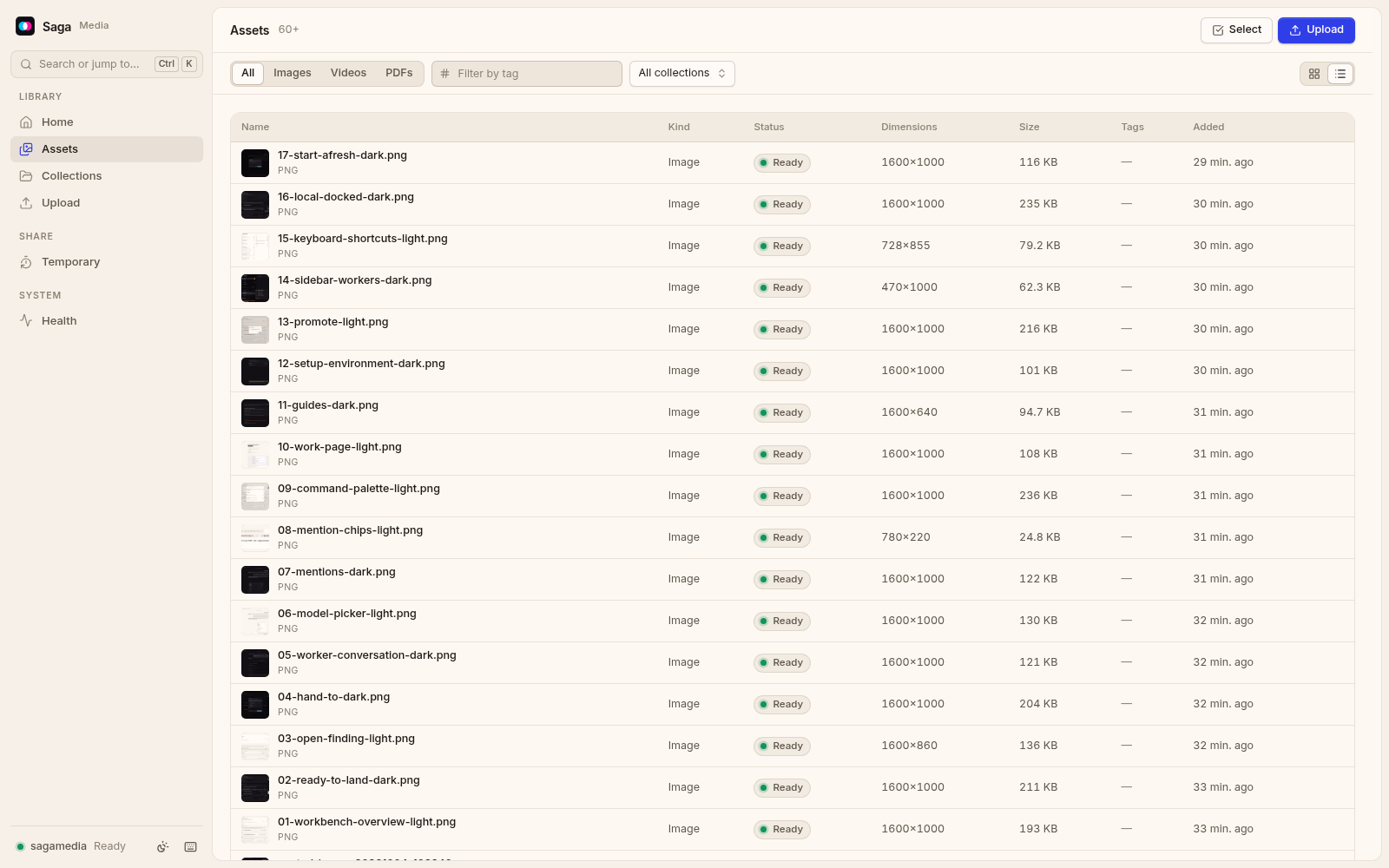This screenshot has width=1389, height=868.
Task: Open the system Health page
Action: coord(107,321)
